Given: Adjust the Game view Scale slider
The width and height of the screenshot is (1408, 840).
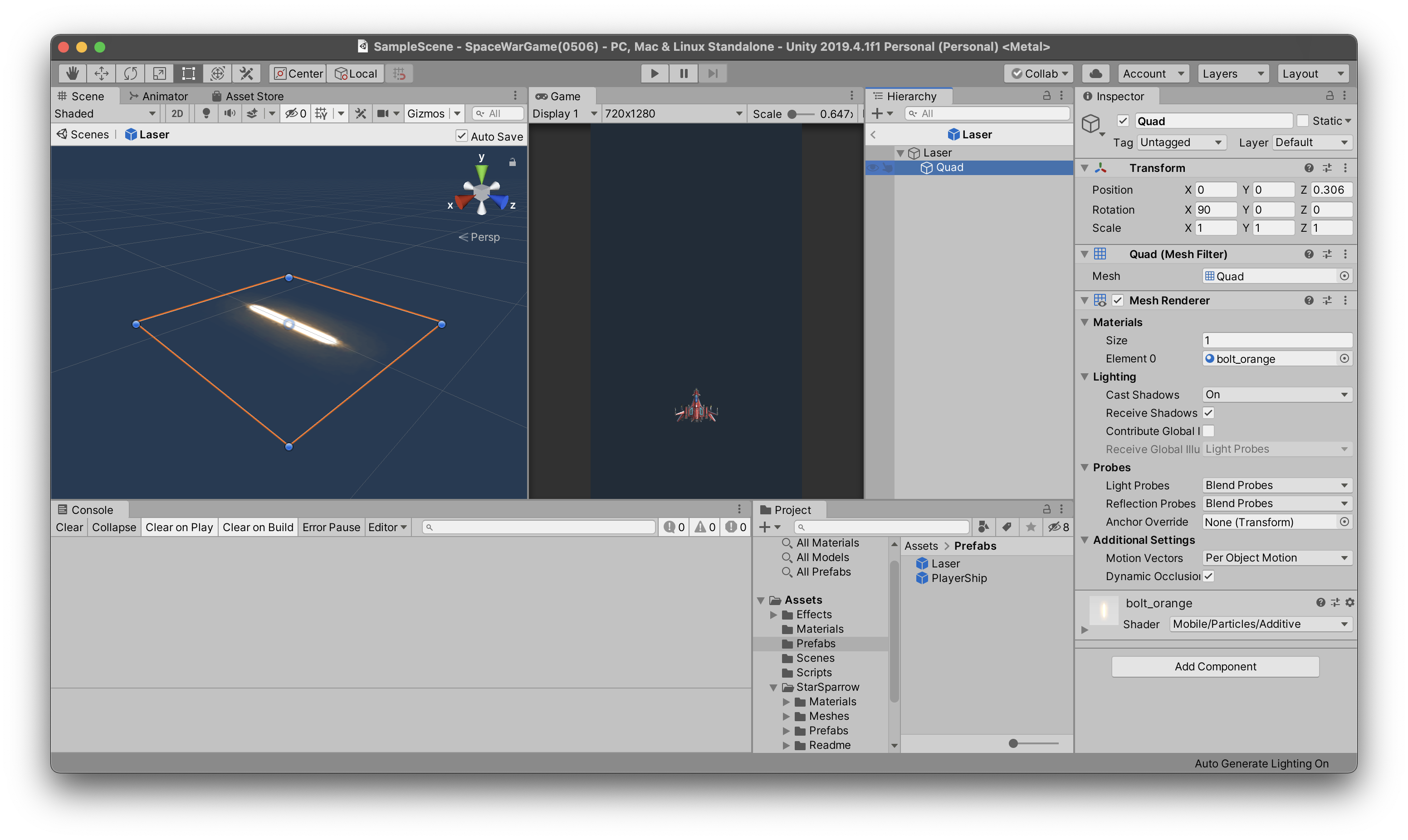Looking at the screenshot, I should [792, 114].
